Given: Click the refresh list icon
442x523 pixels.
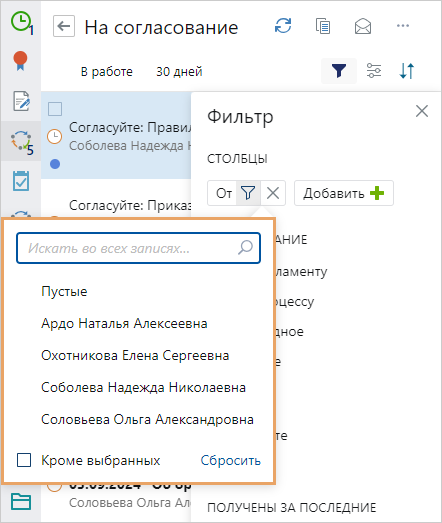Looking at the screenshot, I should (x=283, y=26).
